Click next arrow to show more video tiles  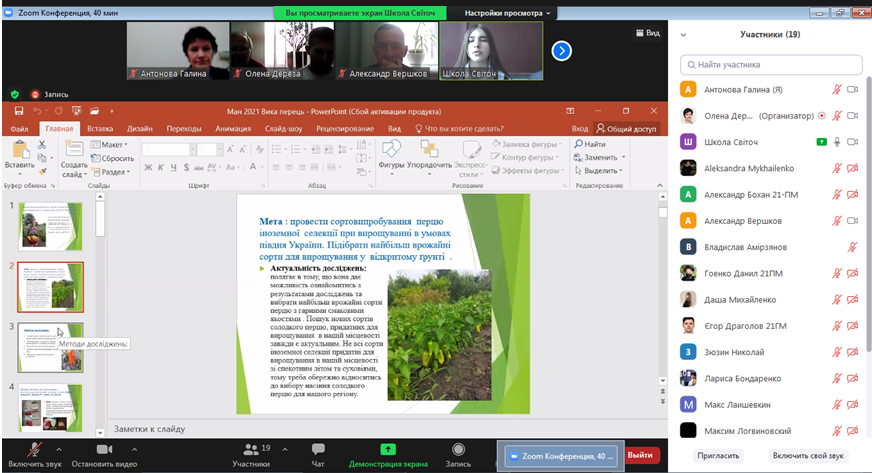point(562,50)
